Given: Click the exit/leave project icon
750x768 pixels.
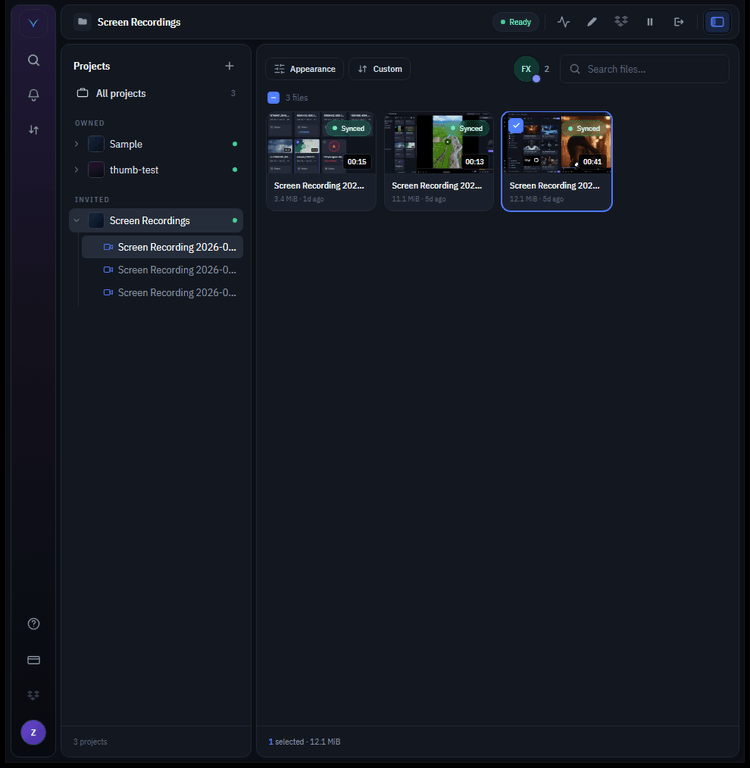Looking at the screenshot, I should tap(678, 22).
